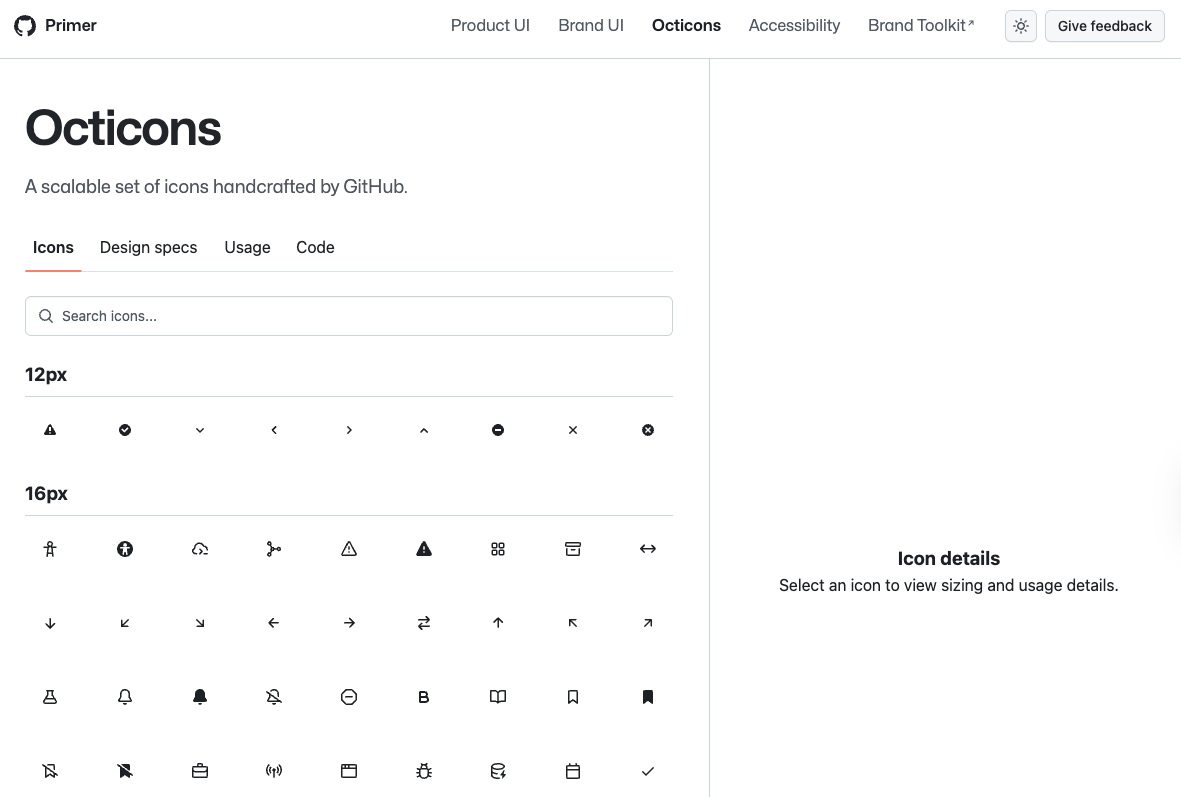Go to Product UI in navigation
Viewport: 1181px width, 797px height.
(x=490, y=26)
